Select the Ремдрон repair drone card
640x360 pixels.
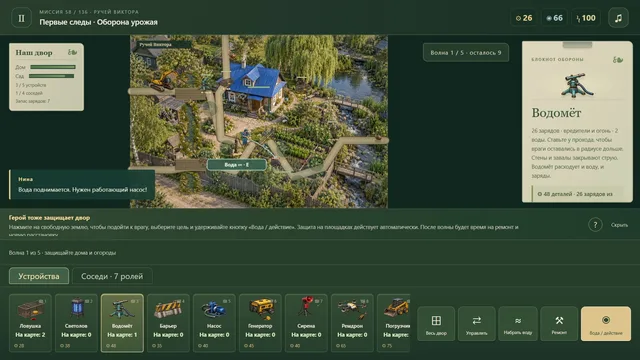pyautogui.click(x=352, y=322)
